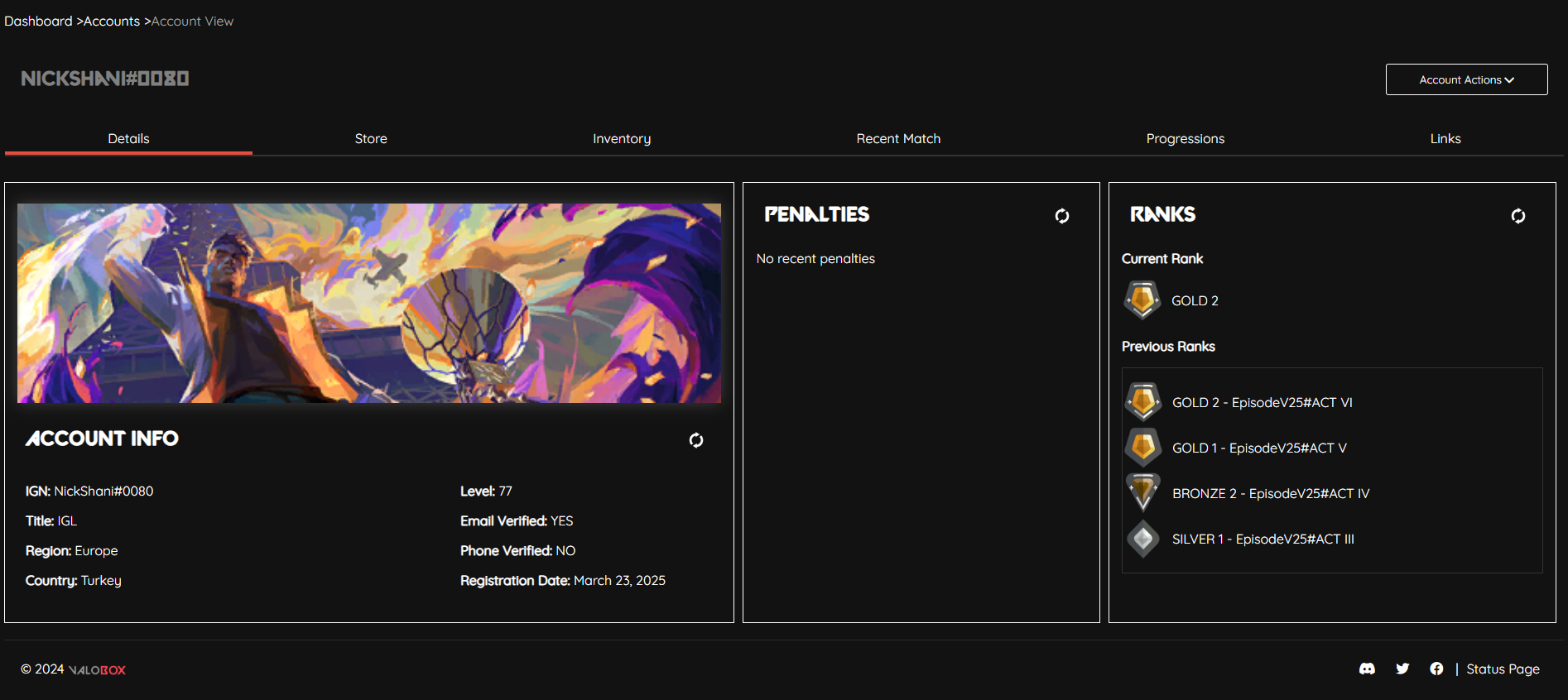Screen dimensions: 1568x700
Task: Switch to the Details tab
Action: pyautogui.click(x=128, y=138)
